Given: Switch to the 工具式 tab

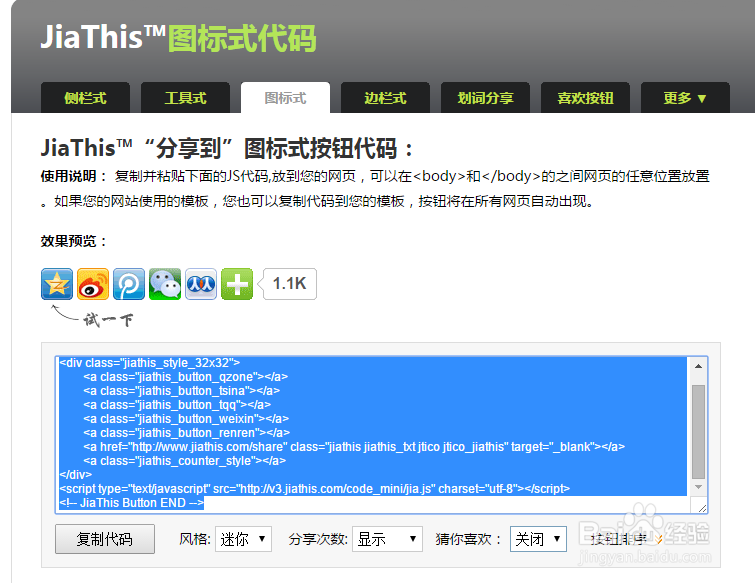Looking at the screenshot, I should 185,98.
